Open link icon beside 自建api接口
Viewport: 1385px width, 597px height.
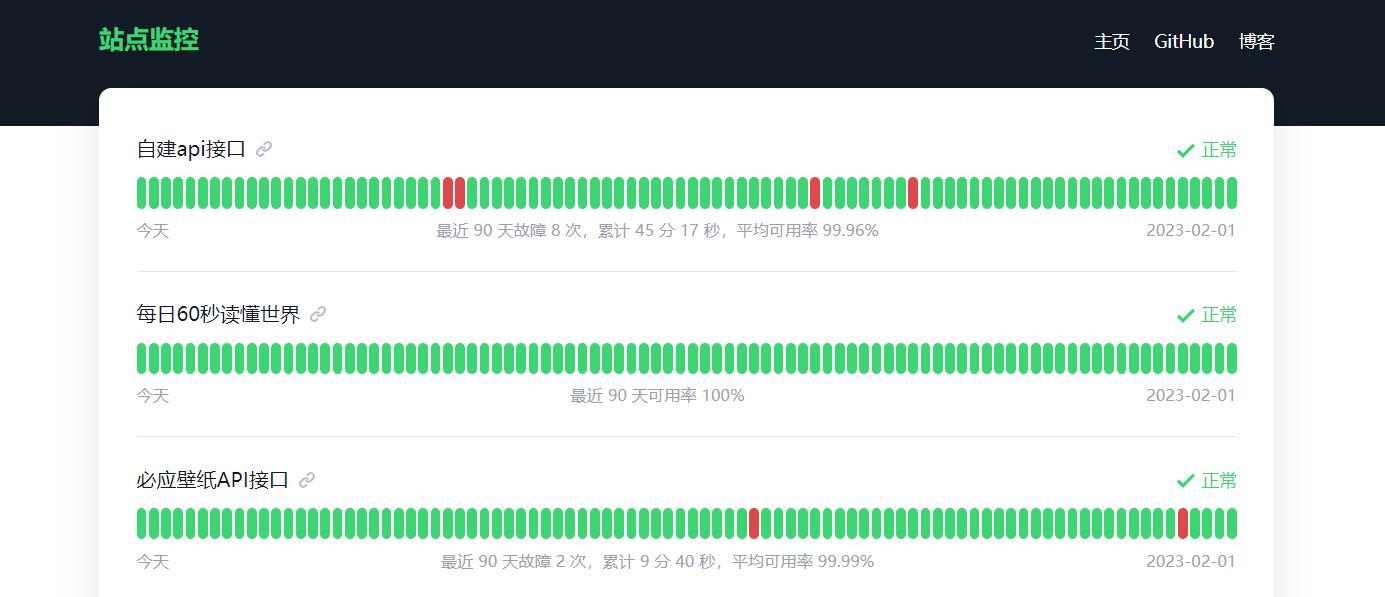click(264, 149)
